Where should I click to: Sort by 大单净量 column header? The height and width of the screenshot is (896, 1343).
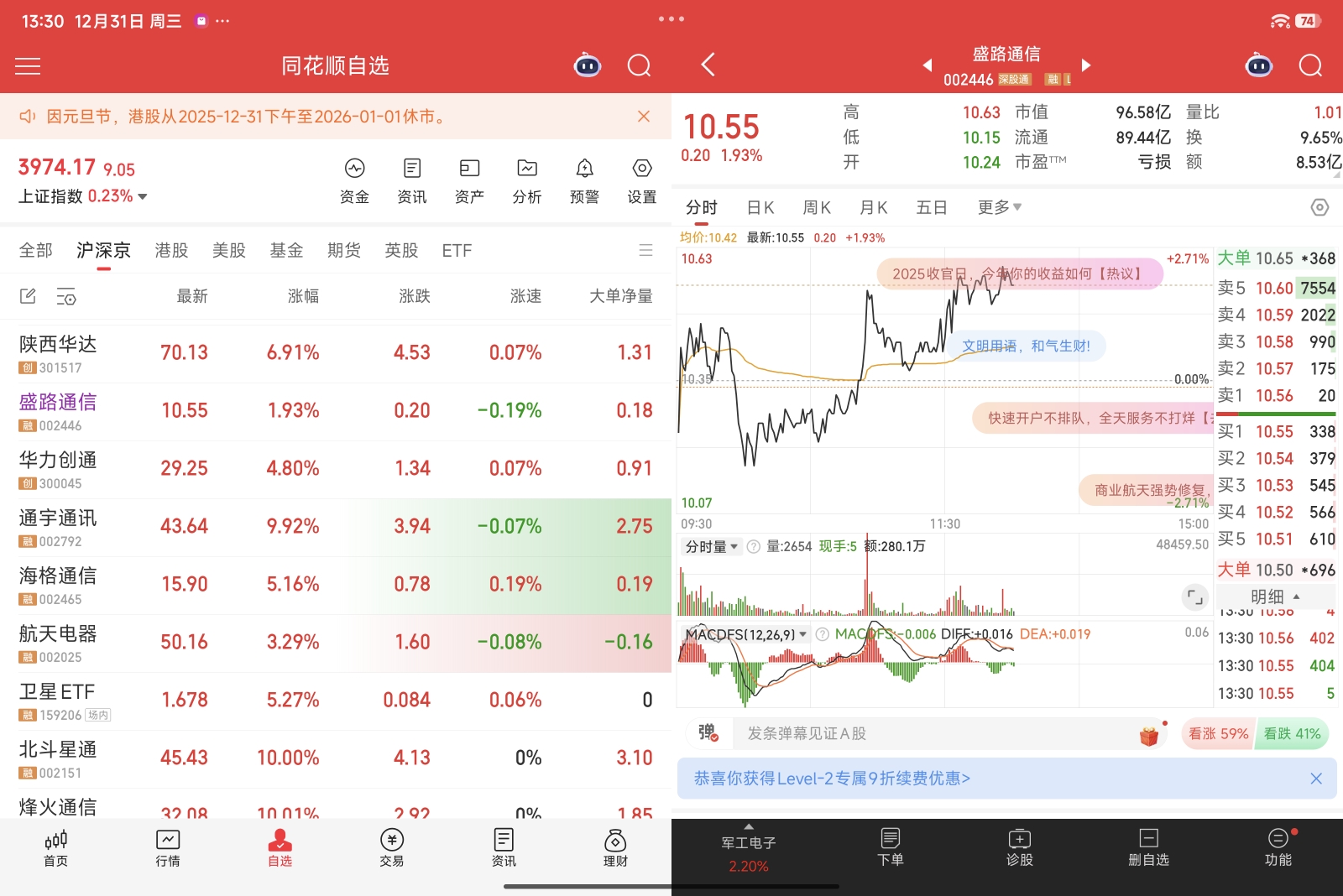pos(620,296)
